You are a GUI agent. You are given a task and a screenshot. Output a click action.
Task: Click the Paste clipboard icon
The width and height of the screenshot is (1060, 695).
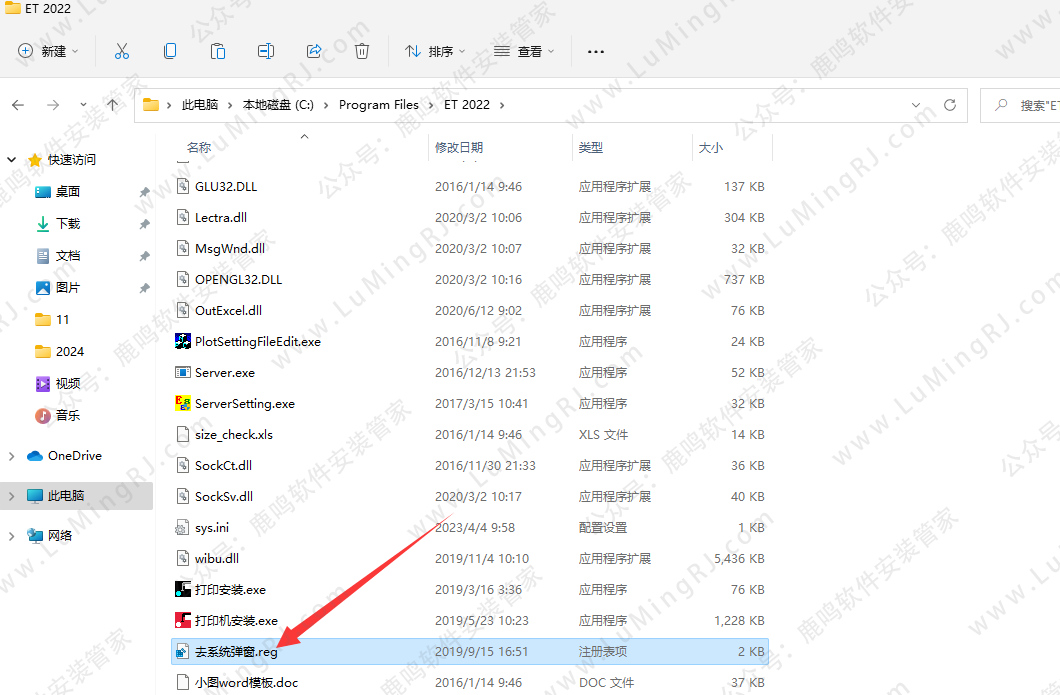tap(218, 51)
